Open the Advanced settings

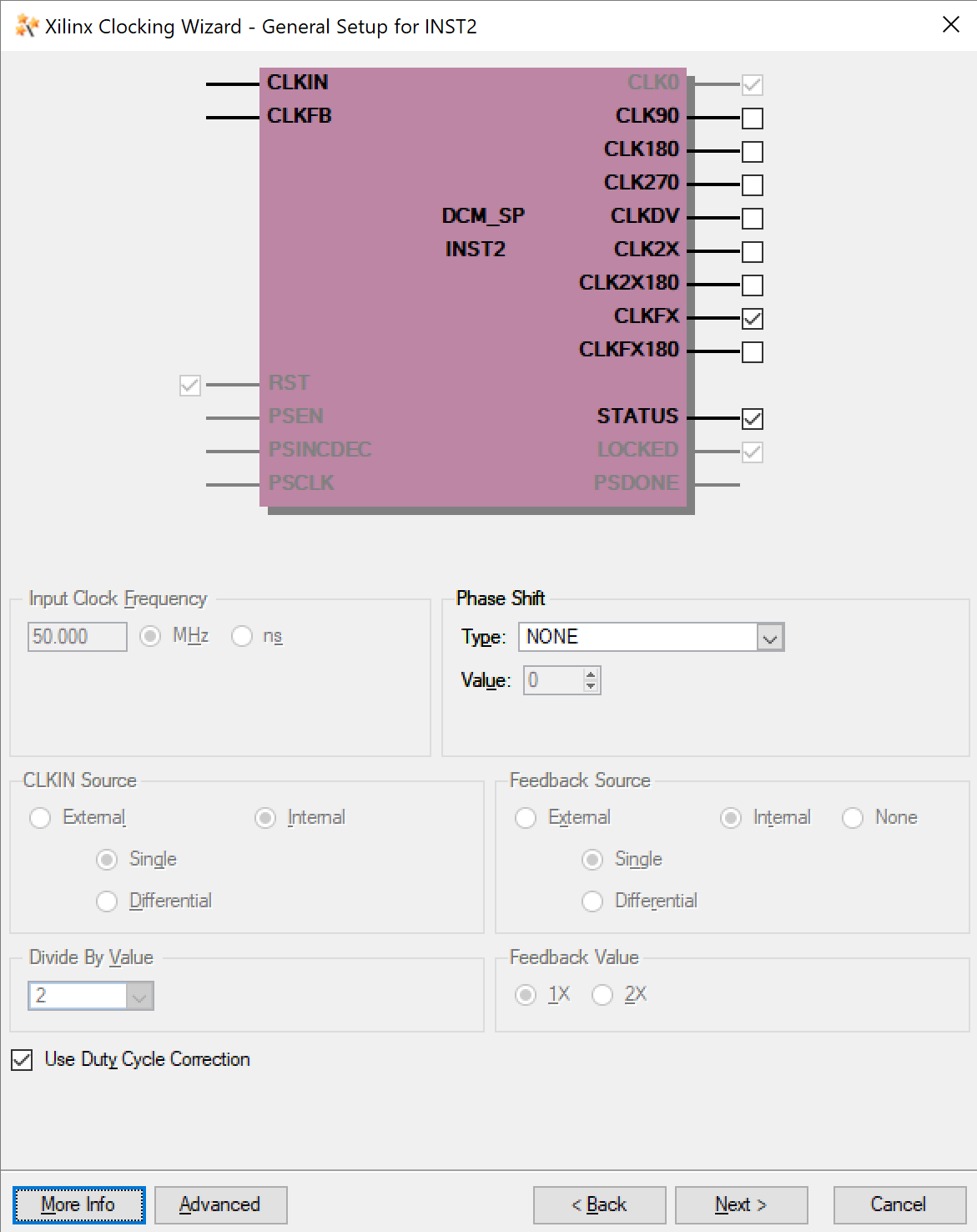coord(220,1204)
